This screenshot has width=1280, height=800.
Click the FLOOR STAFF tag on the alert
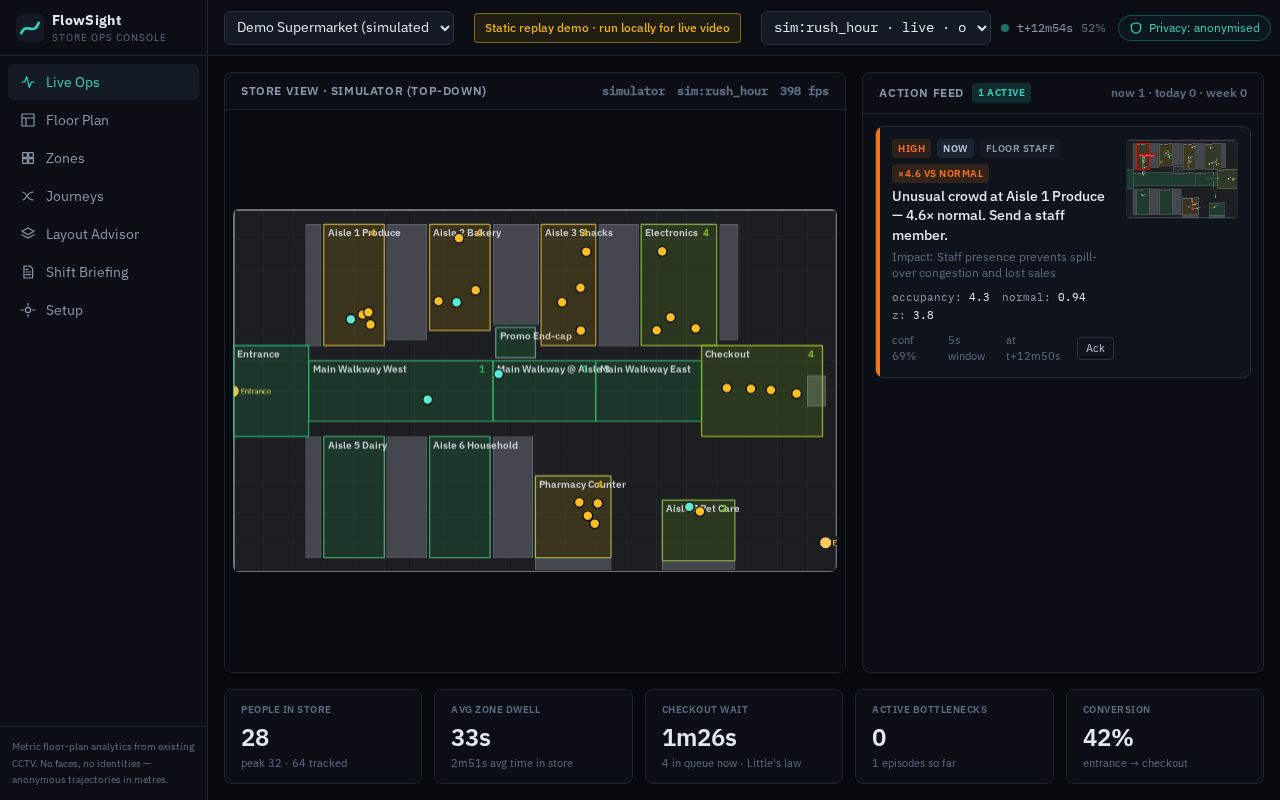(1020, 148)
